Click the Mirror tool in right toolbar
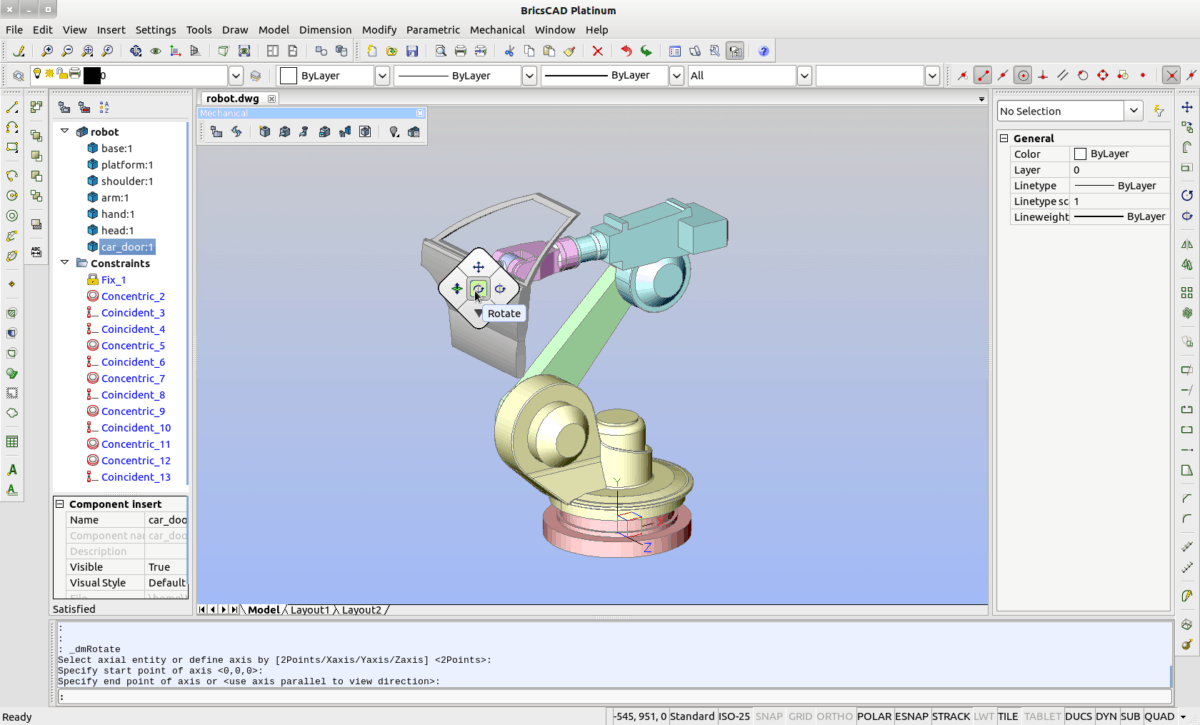The width and height of the screenshot is (1200, 725). (1187, 243)
